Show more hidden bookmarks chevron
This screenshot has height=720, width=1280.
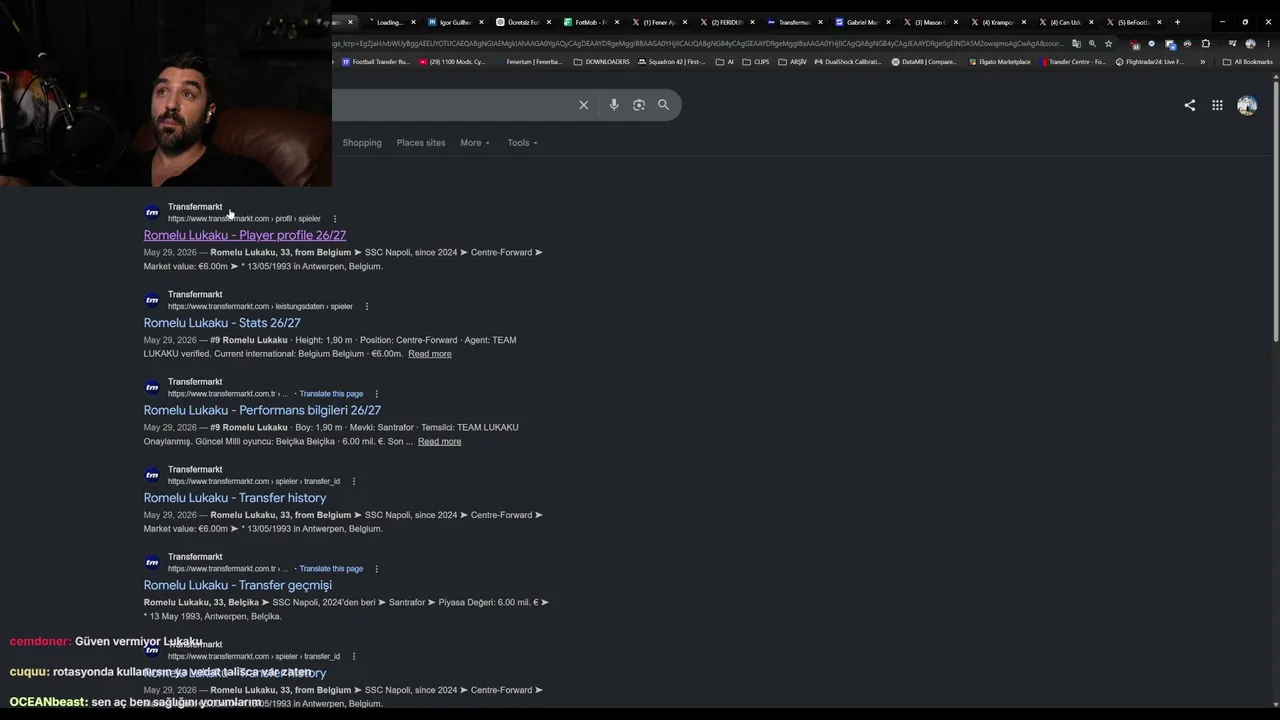(1202, 62)
